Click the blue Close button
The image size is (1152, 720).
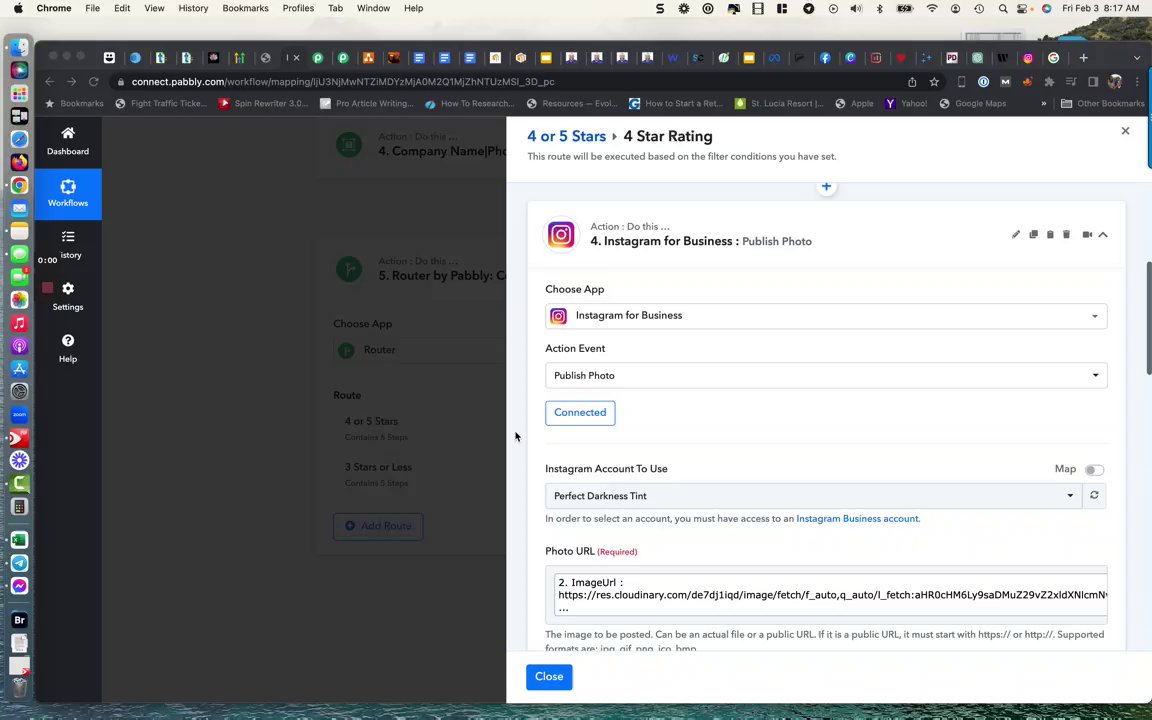pyautogui.click(x=549, y=677)
